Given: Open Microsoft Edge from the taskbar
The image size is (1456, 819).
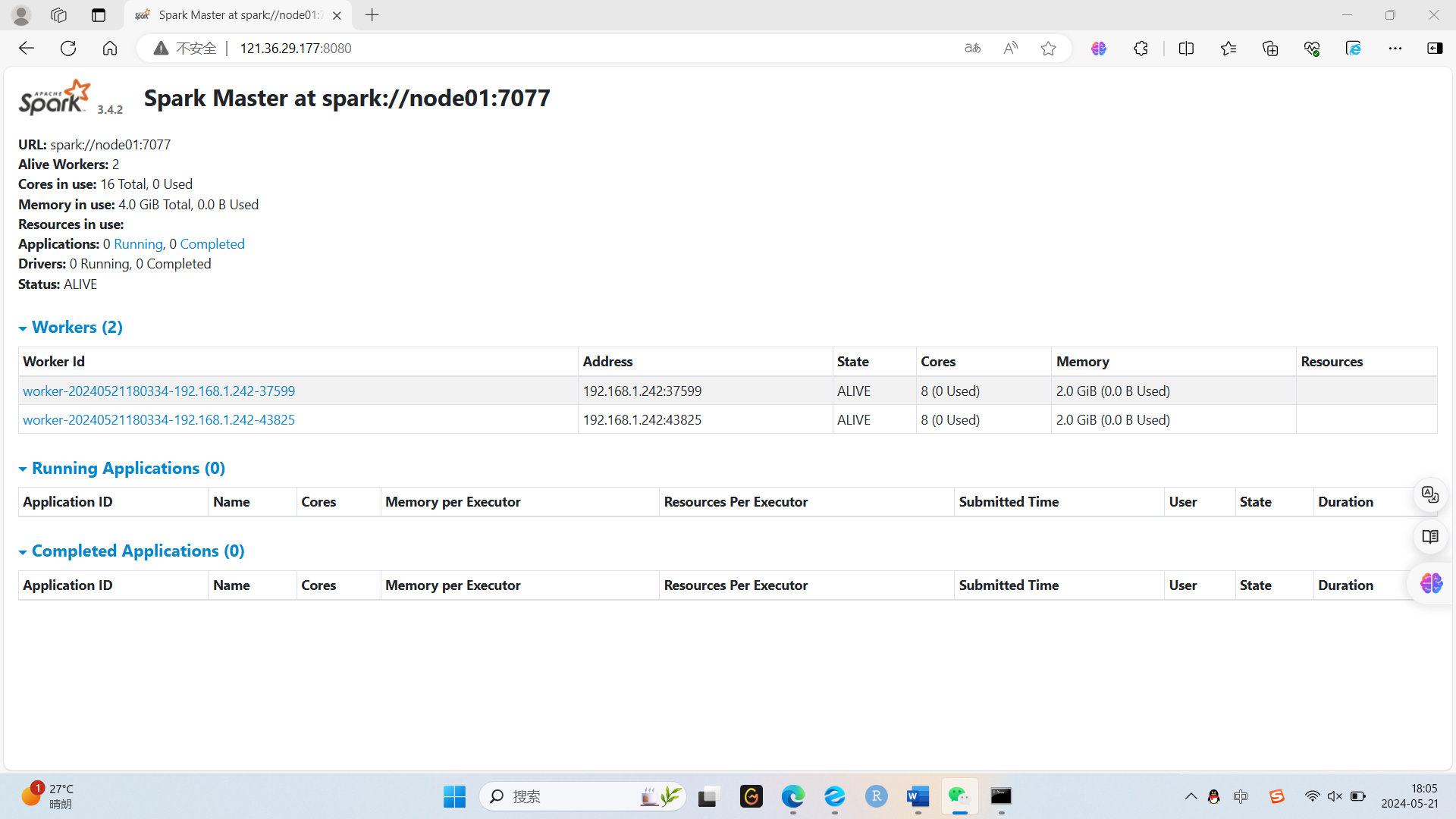Looking at the screenshot, I should (x=792, y=796).
